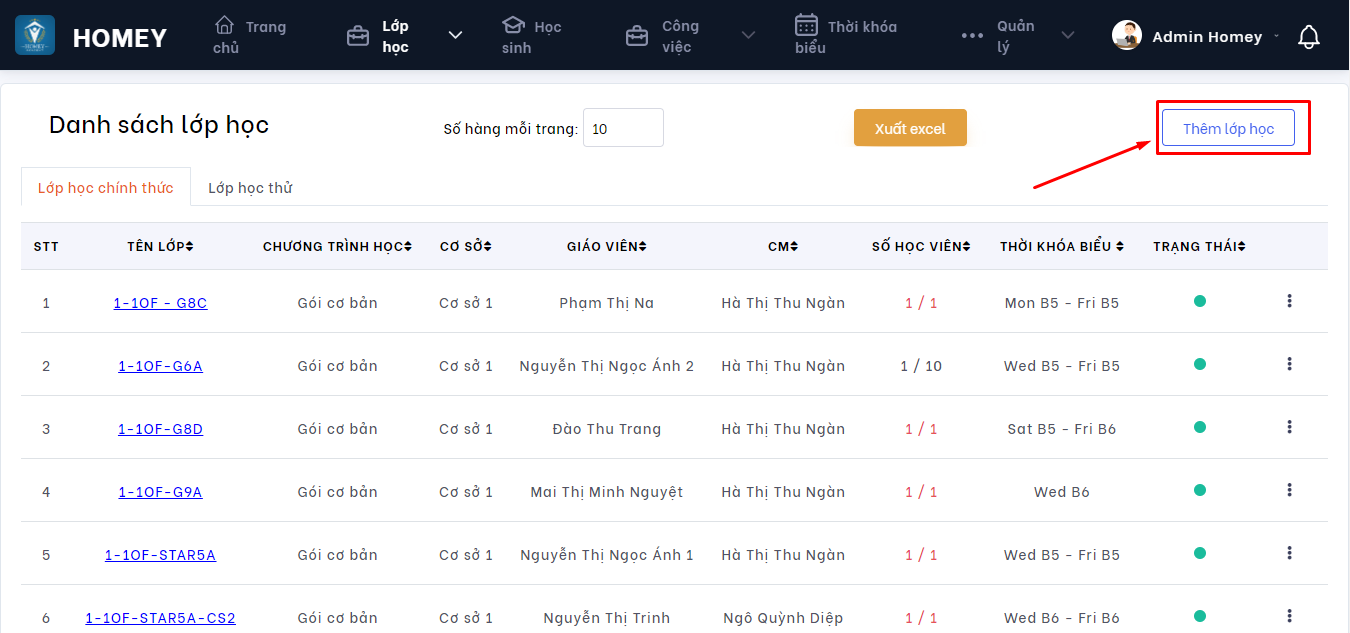Screen dimensions: 1350x633
Task: Click the graduation cap Học sinh icon
Action: 513,25
